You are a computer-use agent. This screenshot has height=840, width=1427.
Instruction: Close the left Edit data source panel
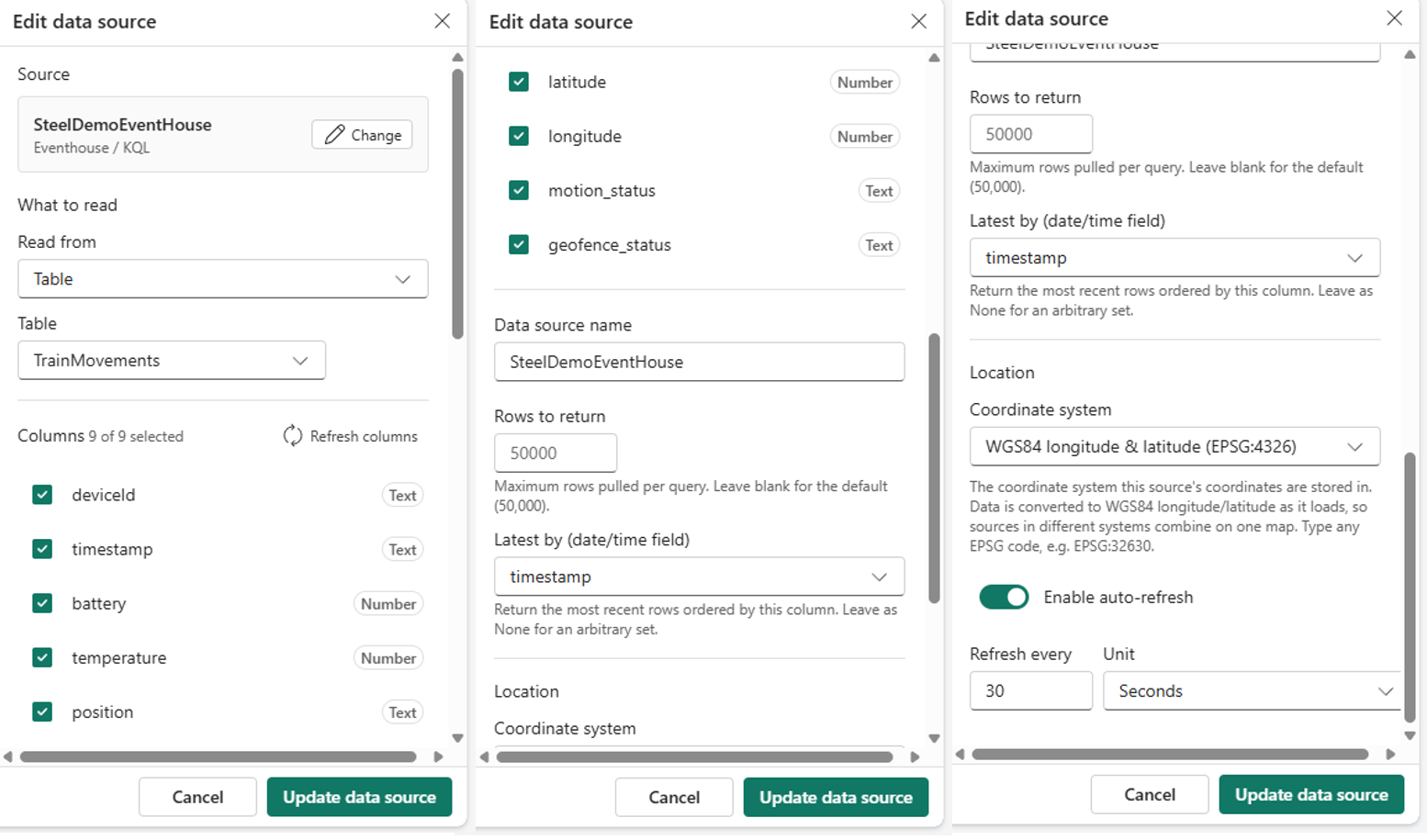pyautogui.click(x=443, y=20)
